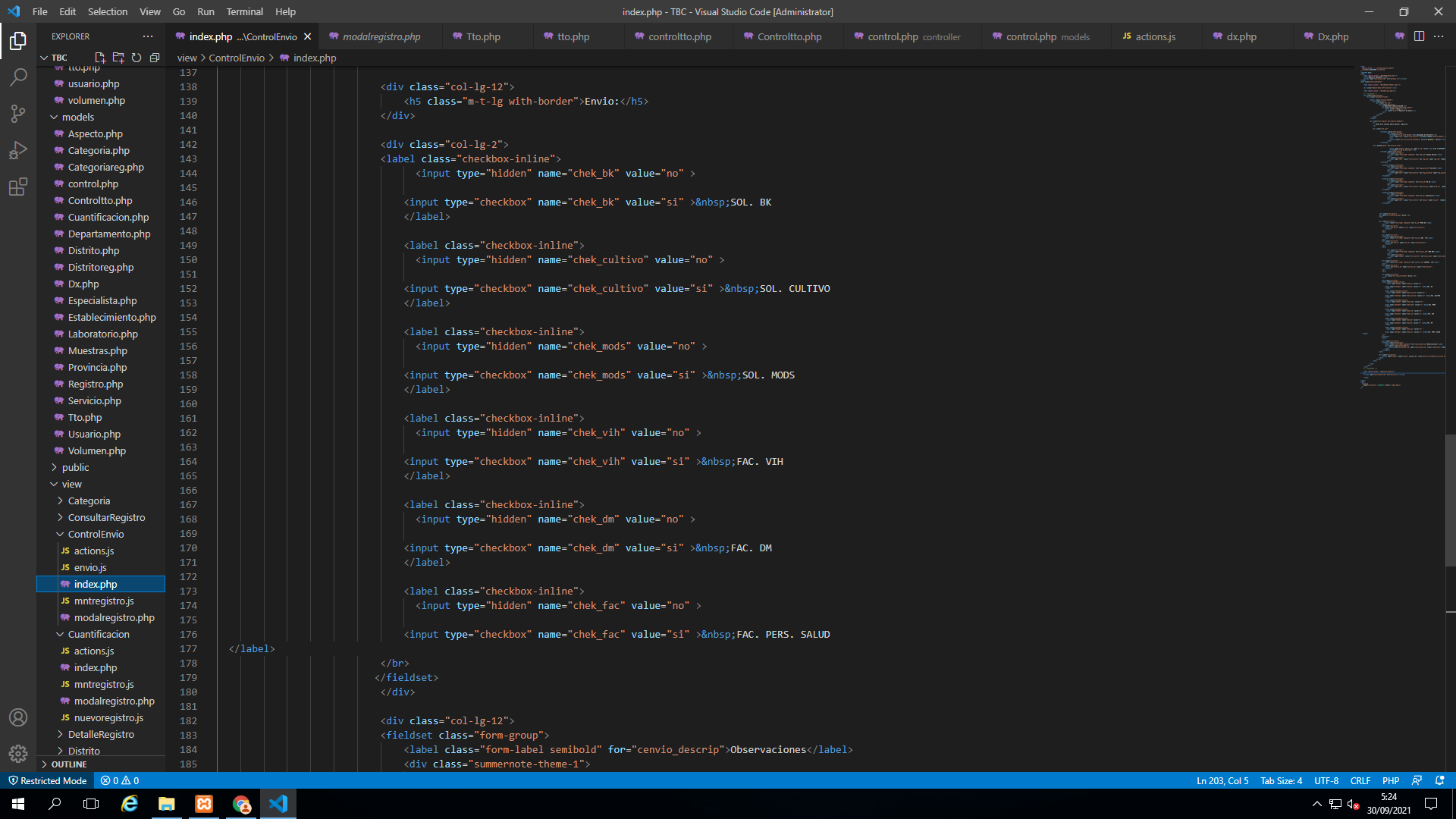Image resolution: width=1456 pixels, height=819 pixels.
Task: Open Task View on taskbar
Action: pos(91,804)
